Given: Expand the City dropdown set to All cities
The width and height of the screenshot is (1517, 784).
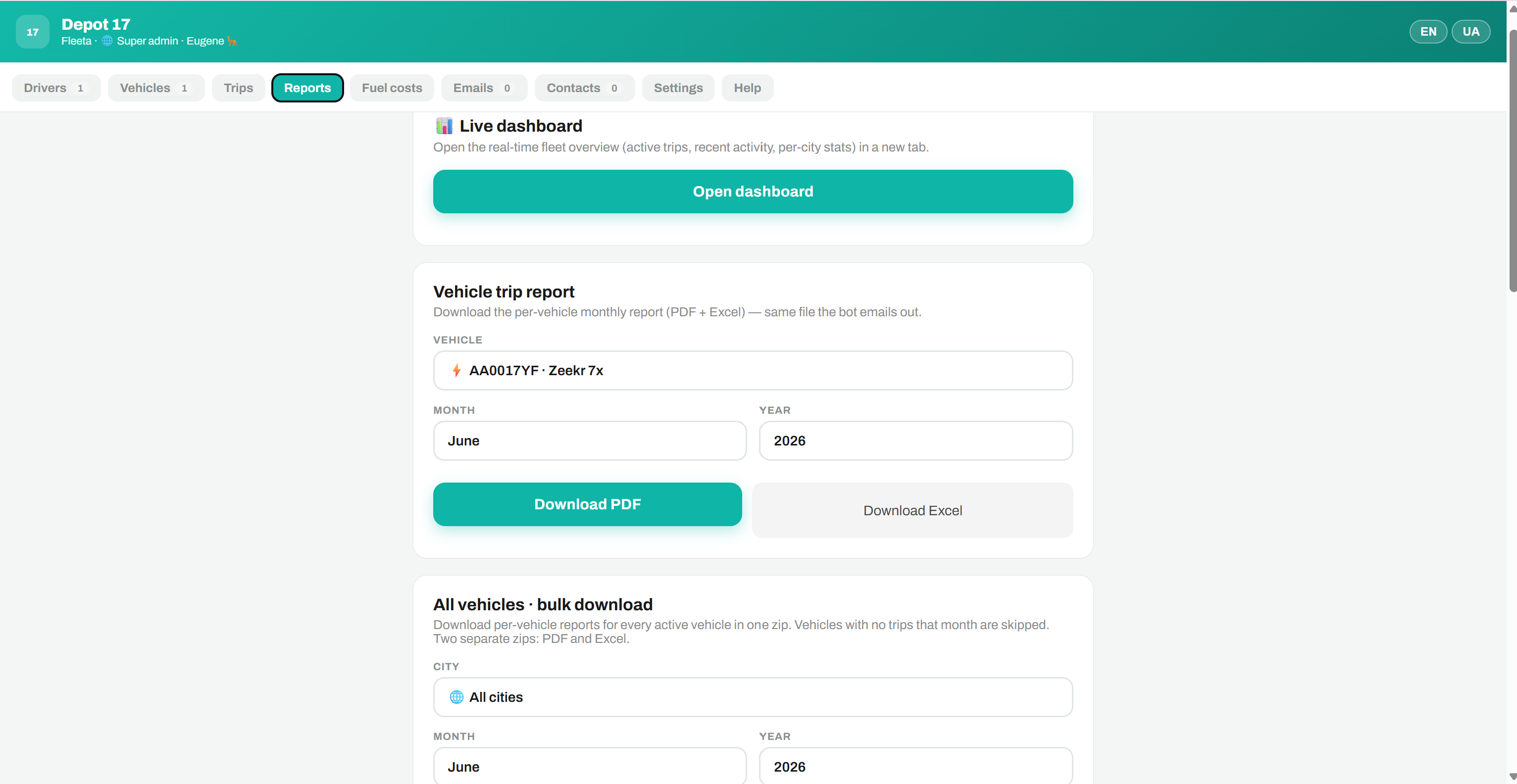Looking at the screenshot, I should (x=753, y=697).
